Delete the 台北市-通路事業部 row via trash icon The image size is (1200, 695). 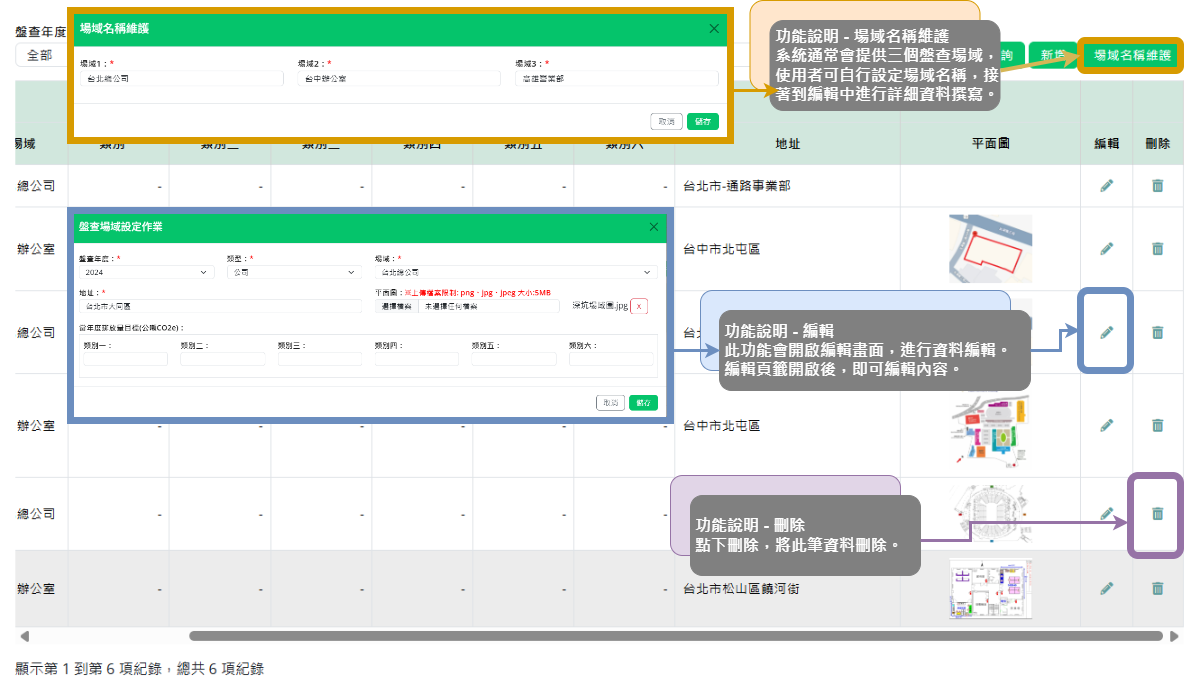coord(1157,186)
